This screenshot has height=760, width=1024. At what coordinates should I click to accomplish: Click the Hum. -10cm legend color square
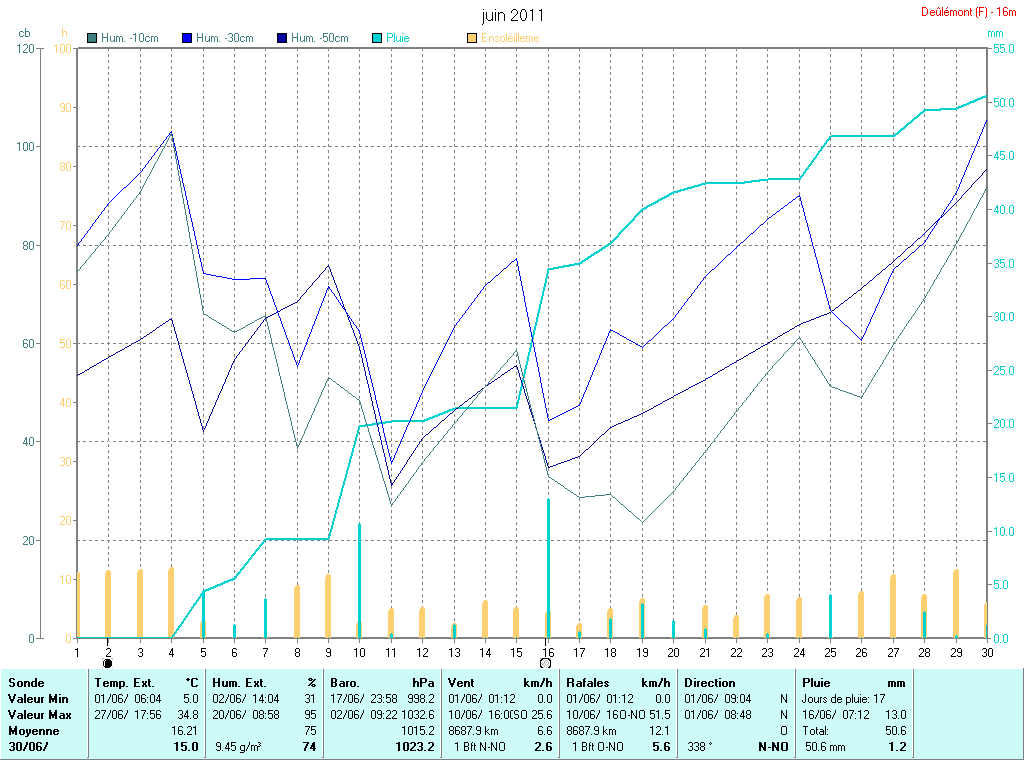pos(93,38)
